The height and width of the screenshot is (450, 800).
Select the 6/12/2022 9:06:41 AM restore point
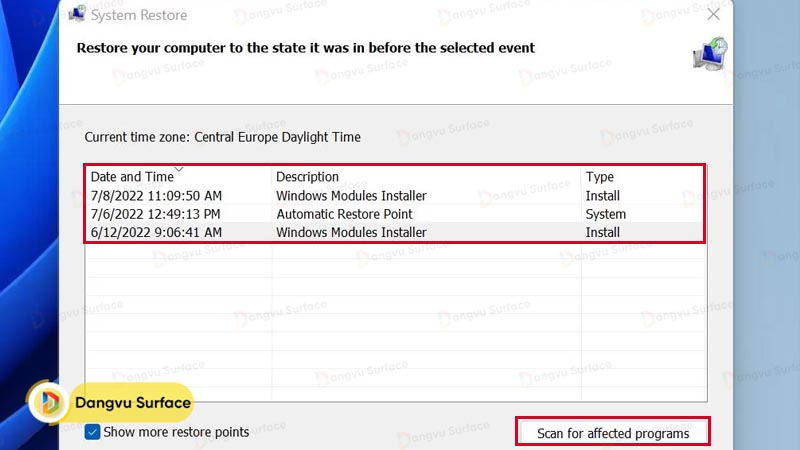[156, 232]
